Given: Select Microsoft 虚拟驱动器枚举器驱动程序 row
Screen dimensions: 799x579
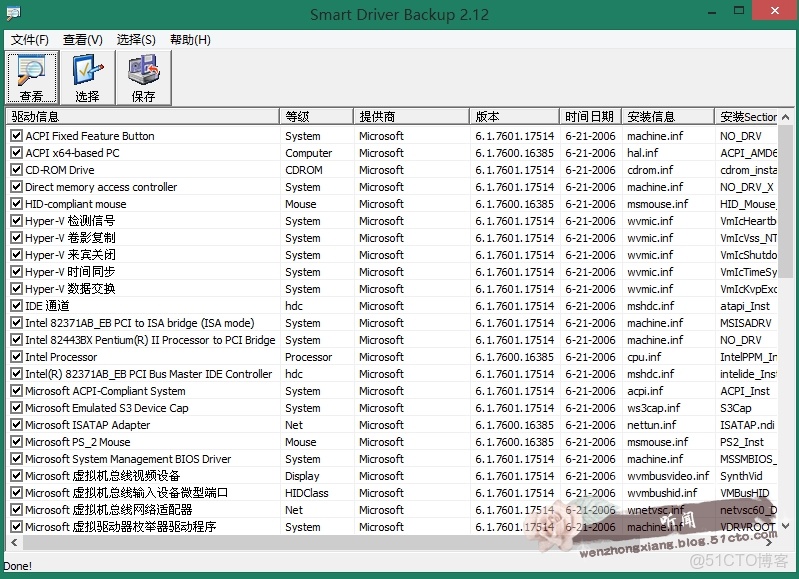Looking at the screenshot, I should (392, 527).
